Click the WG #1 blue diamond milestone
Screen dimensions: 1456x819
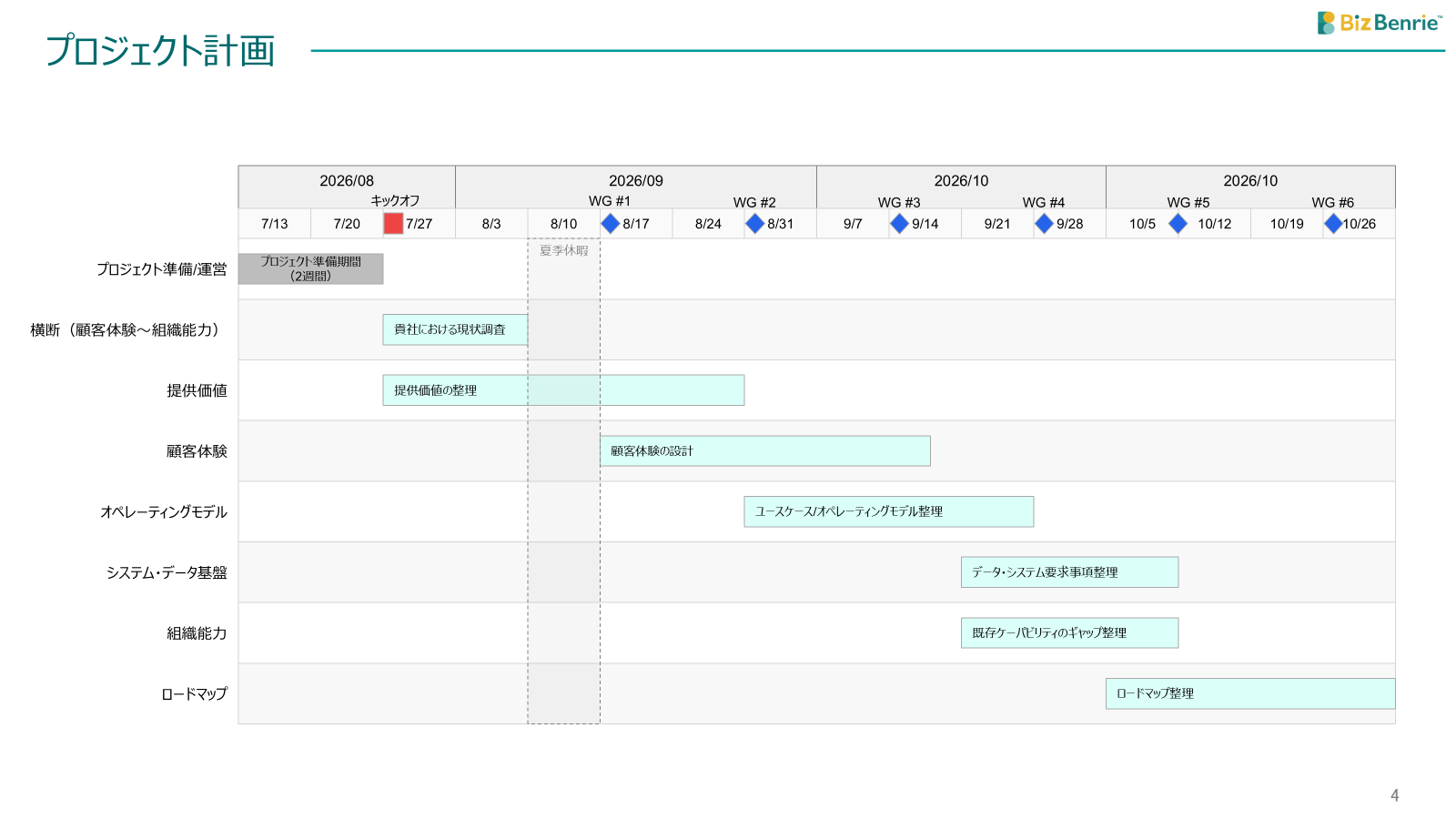point(610,223)
